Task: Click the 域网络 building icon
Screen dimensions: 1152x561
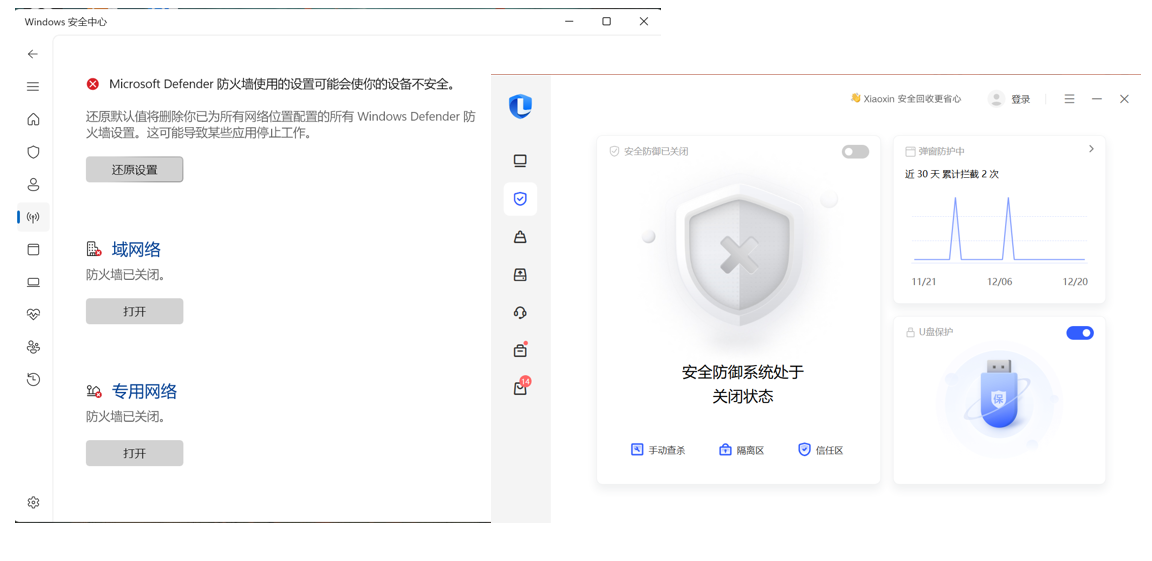Action: coord(93,250)
